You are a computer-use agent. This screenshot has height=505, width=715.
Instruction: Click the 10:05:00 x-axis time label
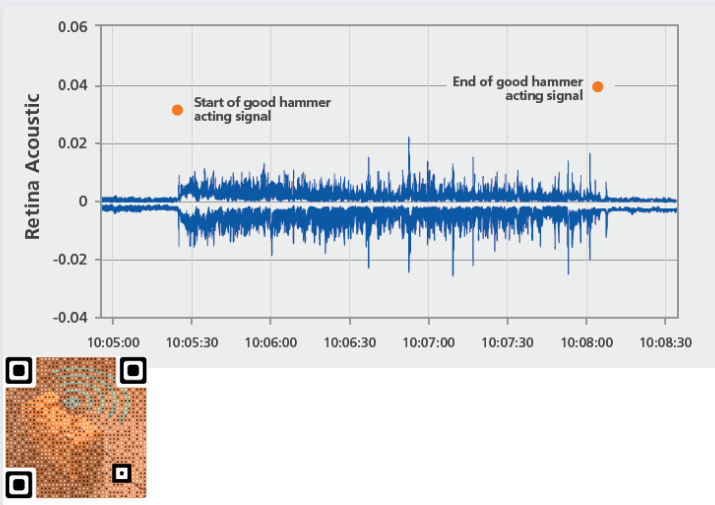pyautogui.click(x=114, y=342)
